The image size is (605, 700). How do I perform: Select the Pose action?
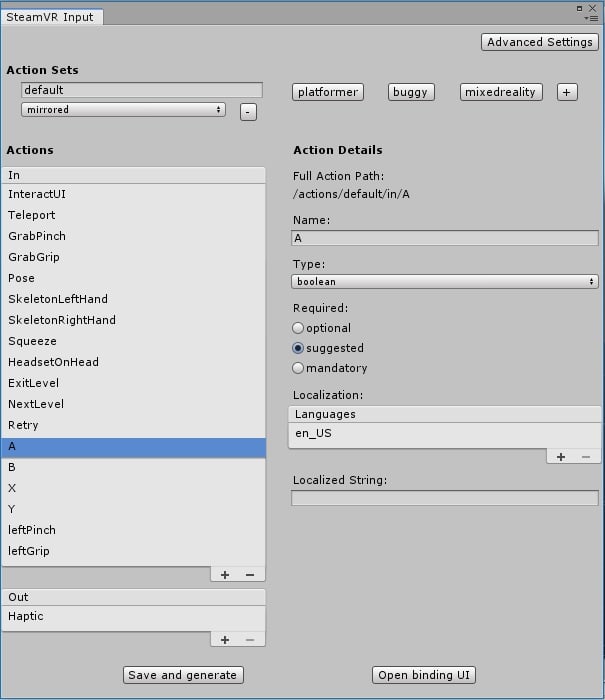133,278
